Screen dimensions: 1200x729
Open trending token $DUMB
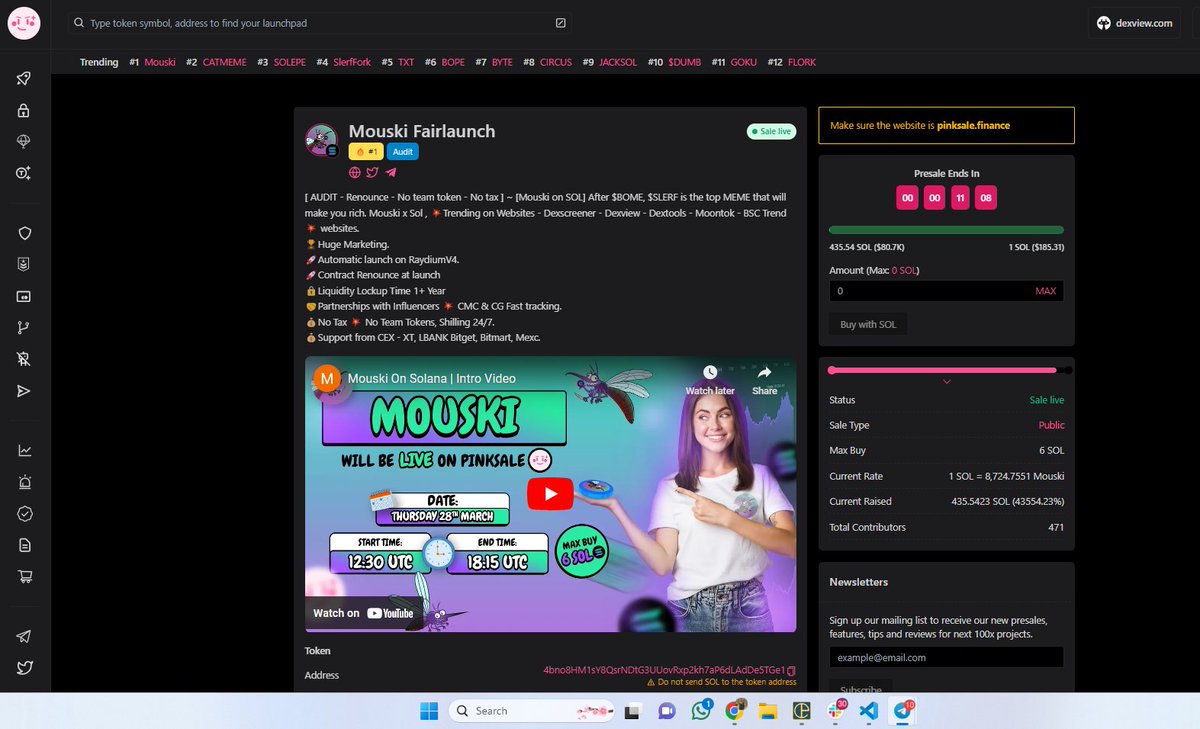(684, 62)
